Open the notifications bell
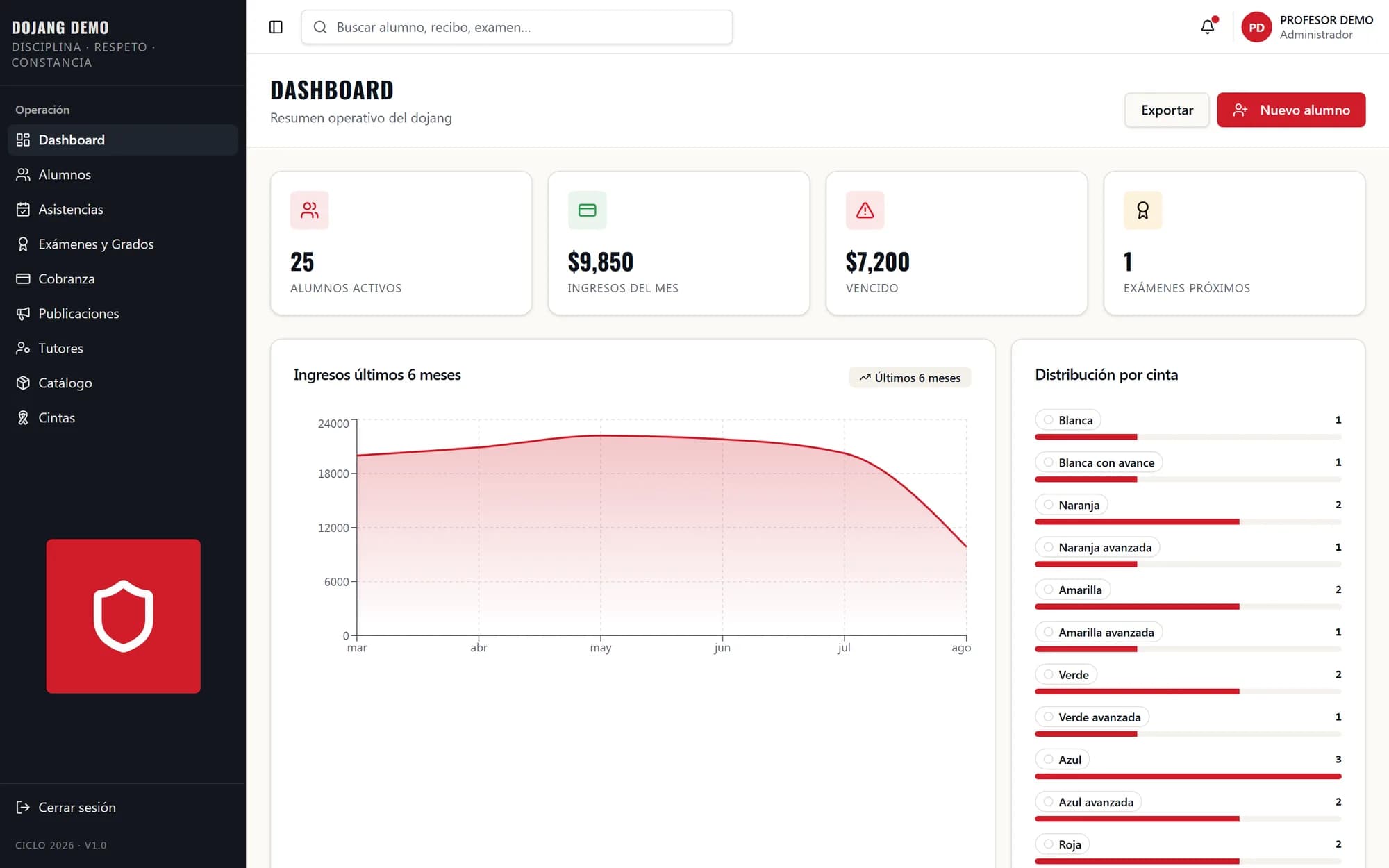 (x=1208, y=27)
